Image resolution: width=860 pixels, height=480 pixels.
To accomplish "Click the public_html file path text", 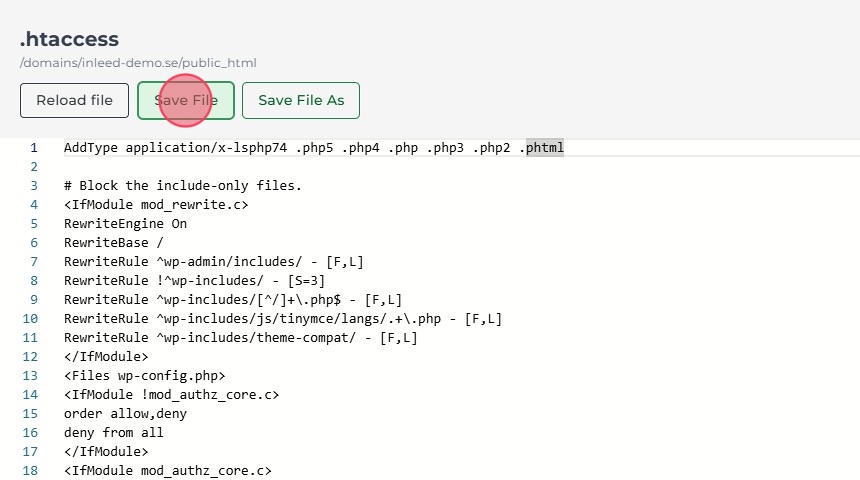I will [138, 63].
